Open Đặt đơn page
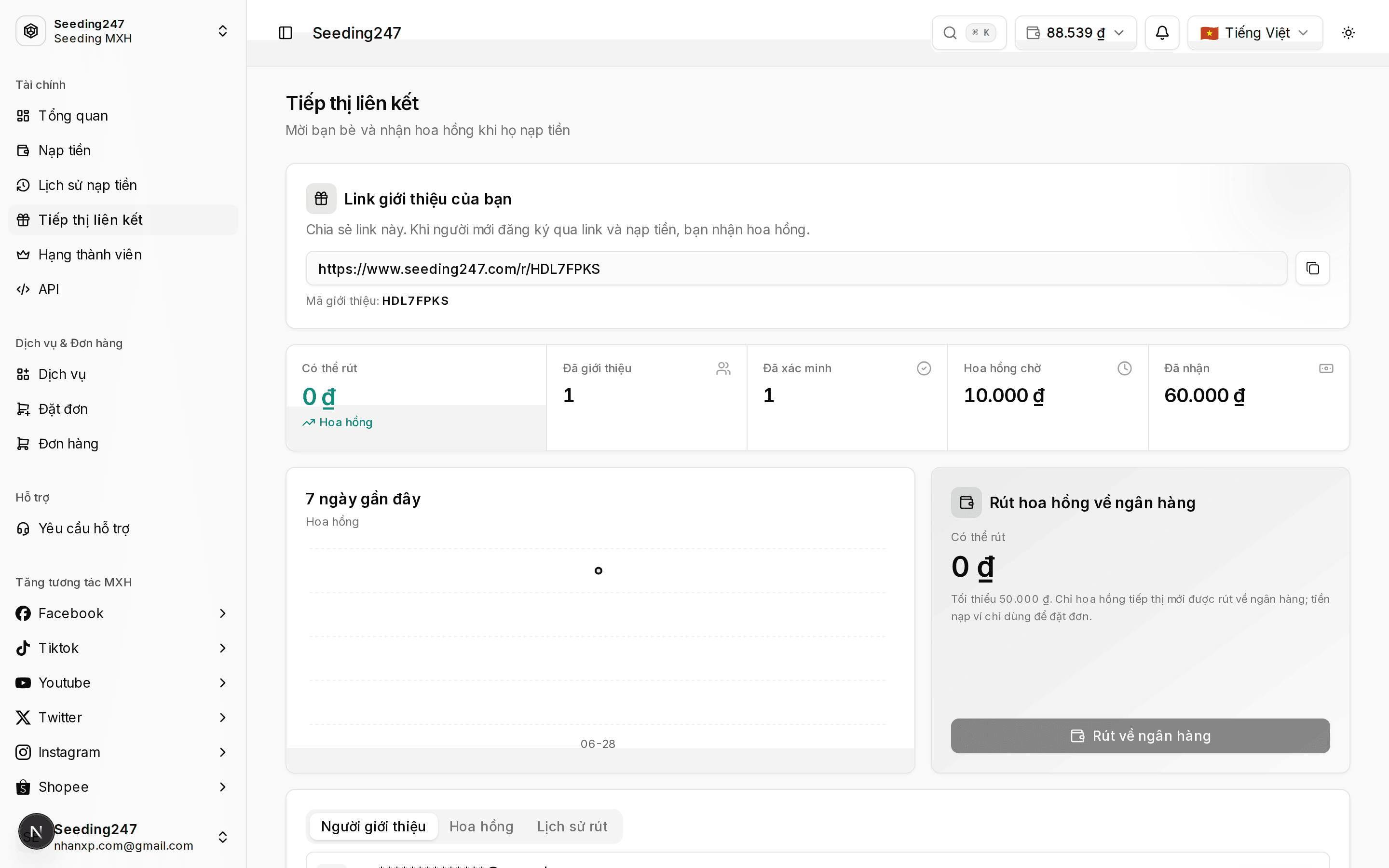This screenshot has height=868, width=1389. [123, 409]
